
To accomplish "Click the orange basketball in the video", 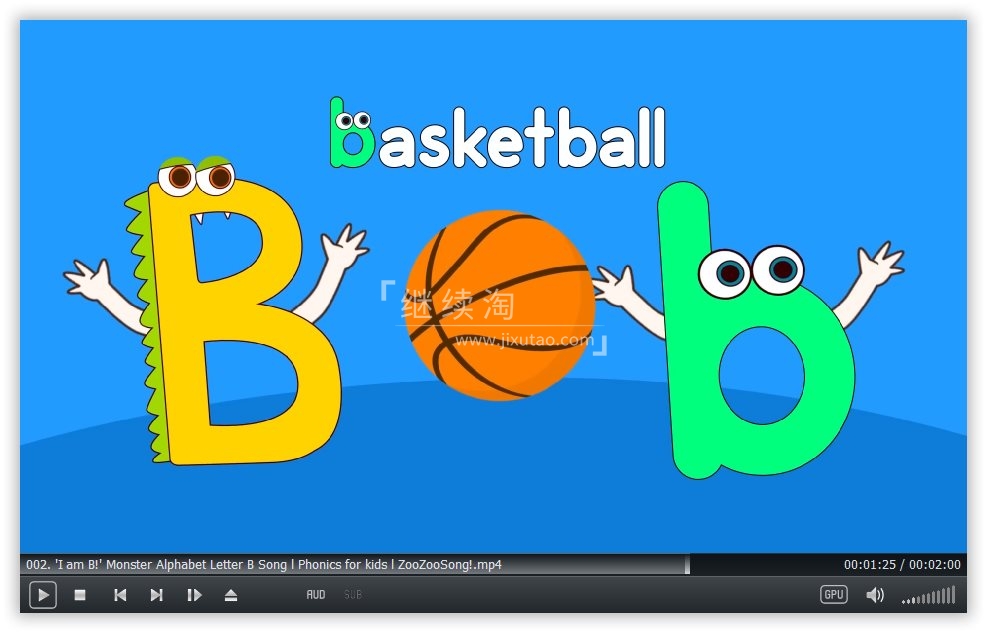I will coord(500,305).
